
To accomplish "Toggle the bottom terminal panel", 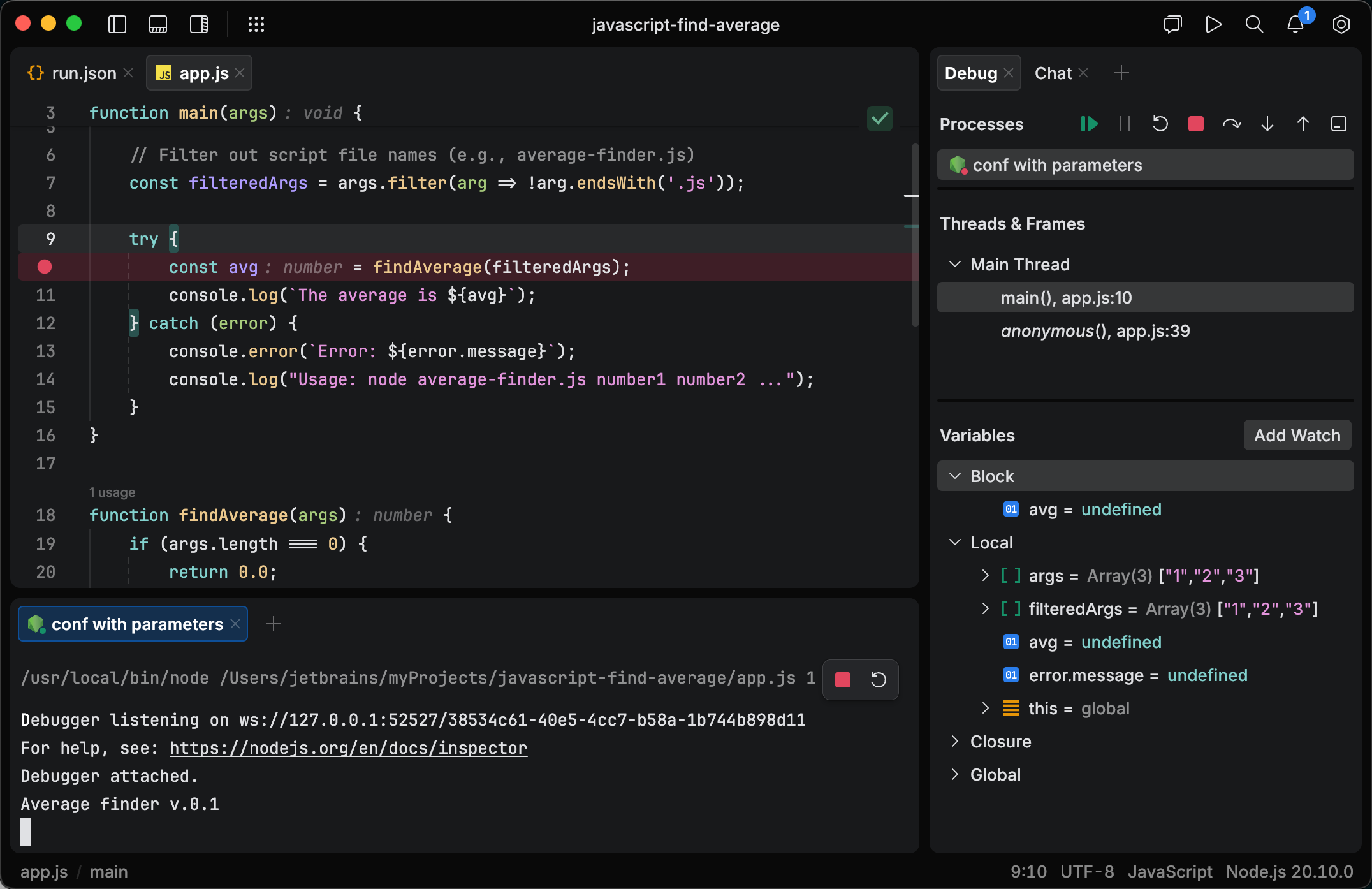I will click(157, 24).
